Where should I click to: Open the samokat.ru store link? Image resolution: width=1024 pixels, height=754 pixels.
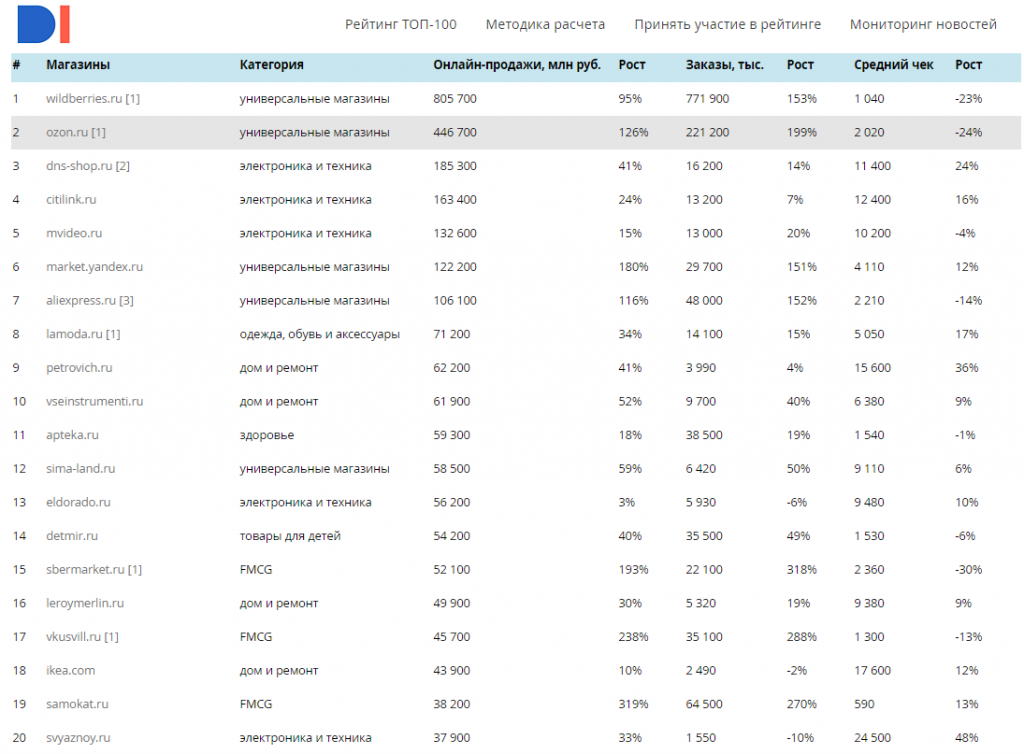click(x=77, y=704)
